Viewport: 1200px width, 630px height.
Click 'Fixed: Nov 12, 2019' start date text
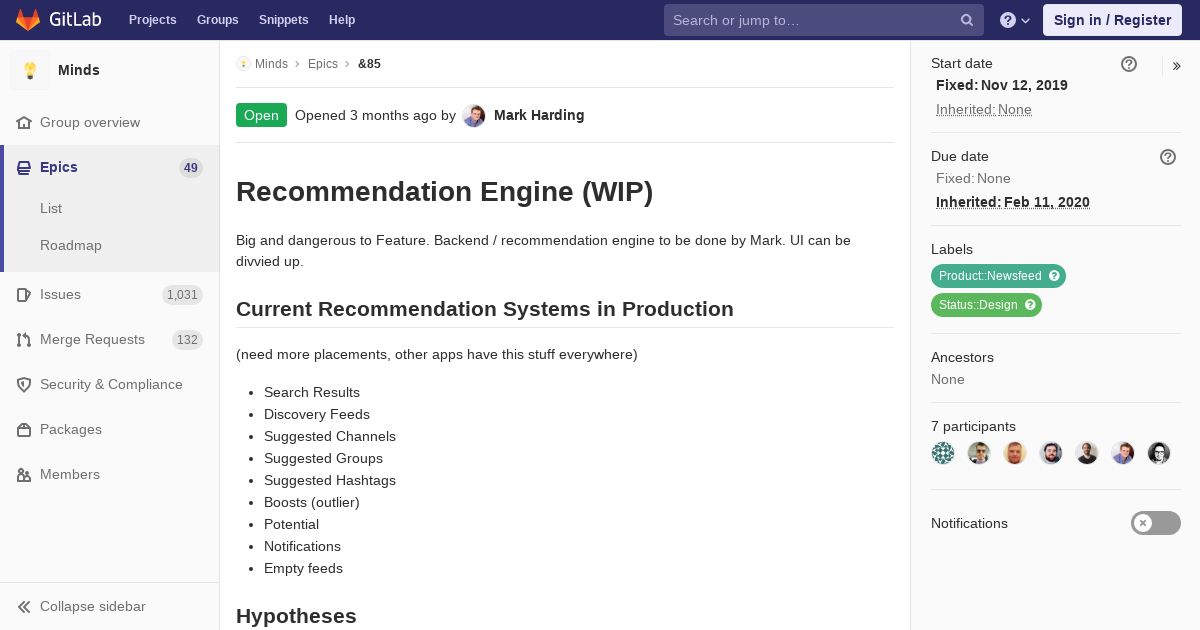[x=1002, y=85]
